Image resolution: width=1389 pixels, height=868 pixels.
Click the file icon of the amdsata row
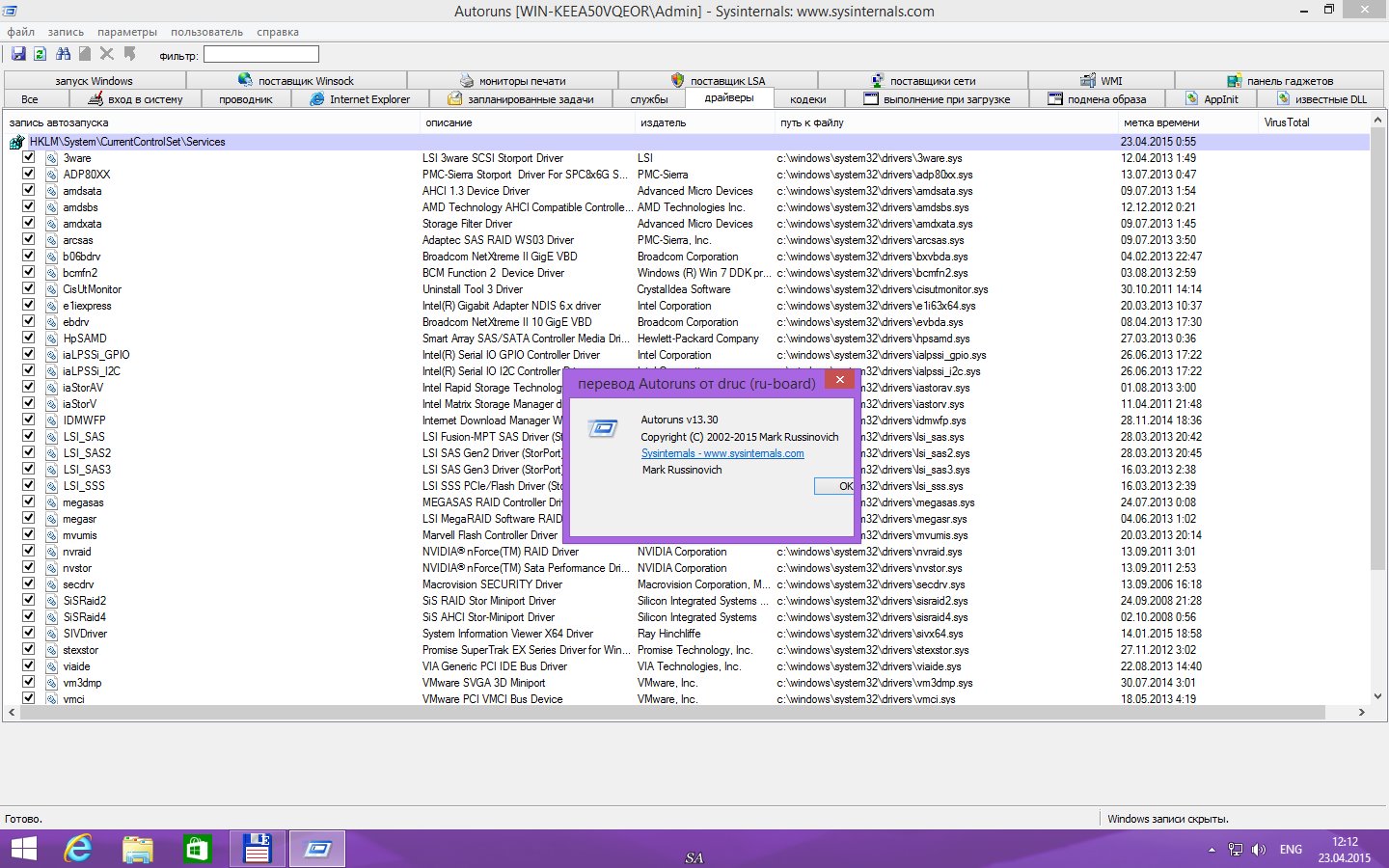click(51, 191)
